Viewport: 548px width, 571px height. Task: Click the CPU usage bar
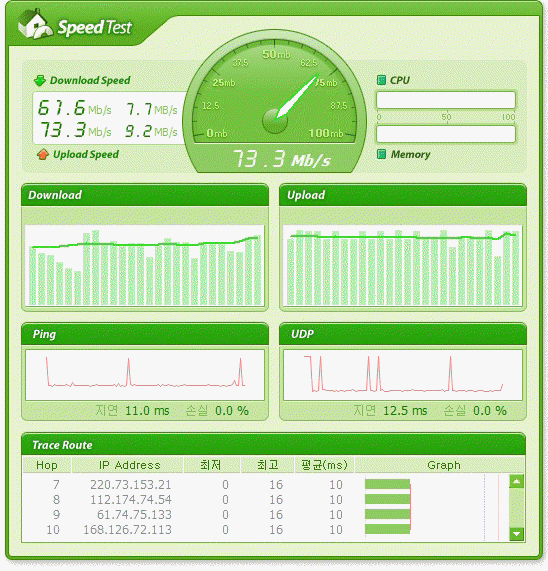pos(446,100)
